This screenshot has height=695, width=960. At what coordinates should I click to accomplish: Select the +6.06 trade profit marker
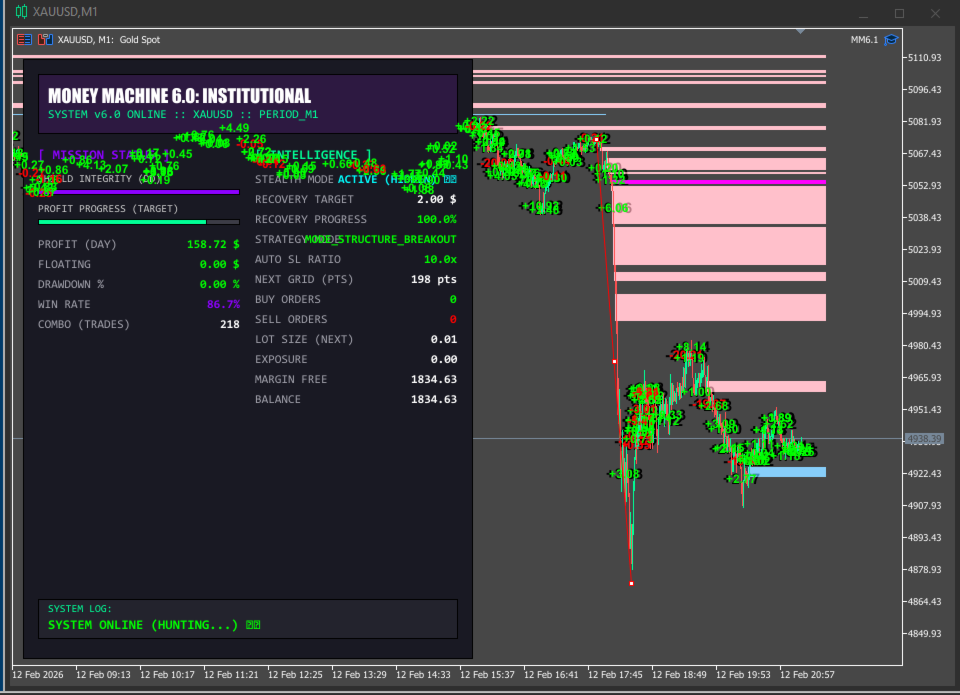tap(614, 208)
